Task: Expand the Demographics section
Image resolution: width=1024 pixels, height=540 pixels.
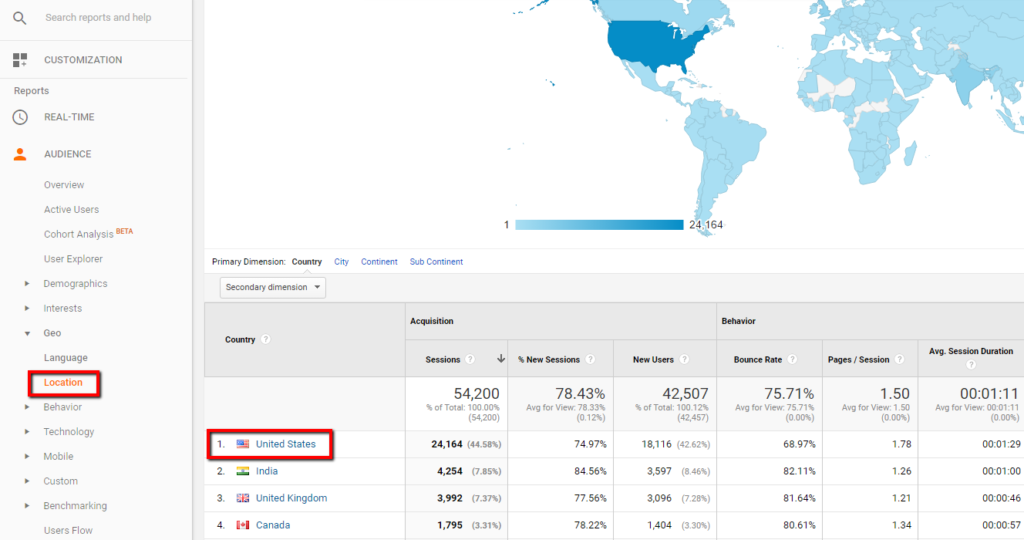Action: pyautogui.click(x=27, y=284)
